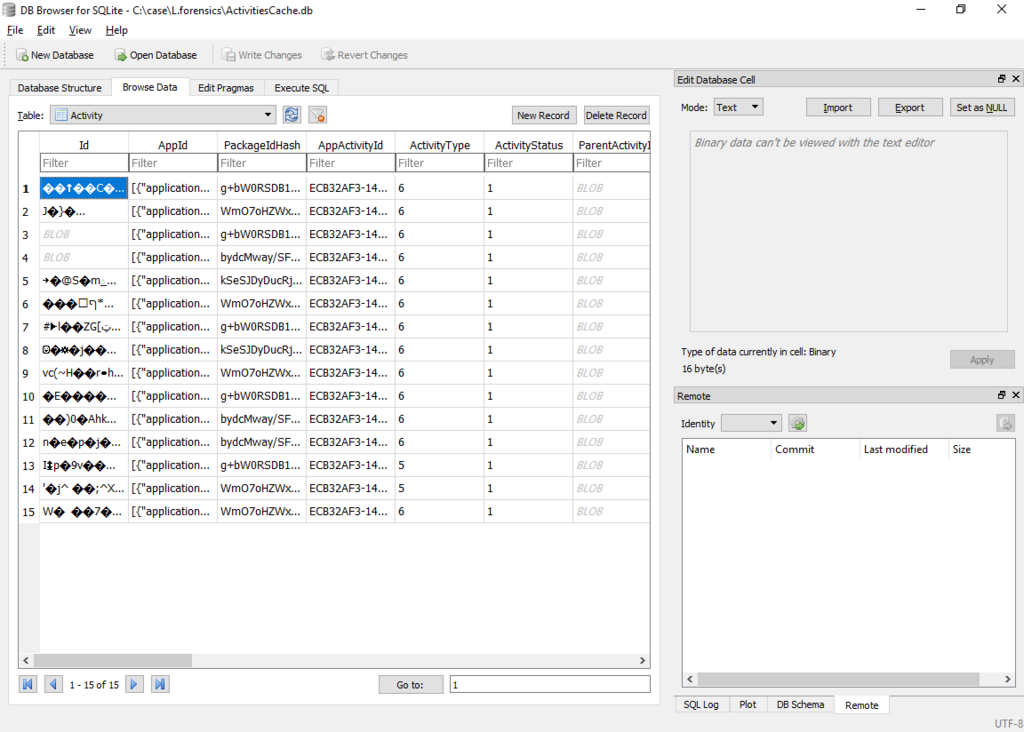Viewport: 1024px width, 732px height.
Task: Switch to Browse Data tab
Action: point(150,87)
